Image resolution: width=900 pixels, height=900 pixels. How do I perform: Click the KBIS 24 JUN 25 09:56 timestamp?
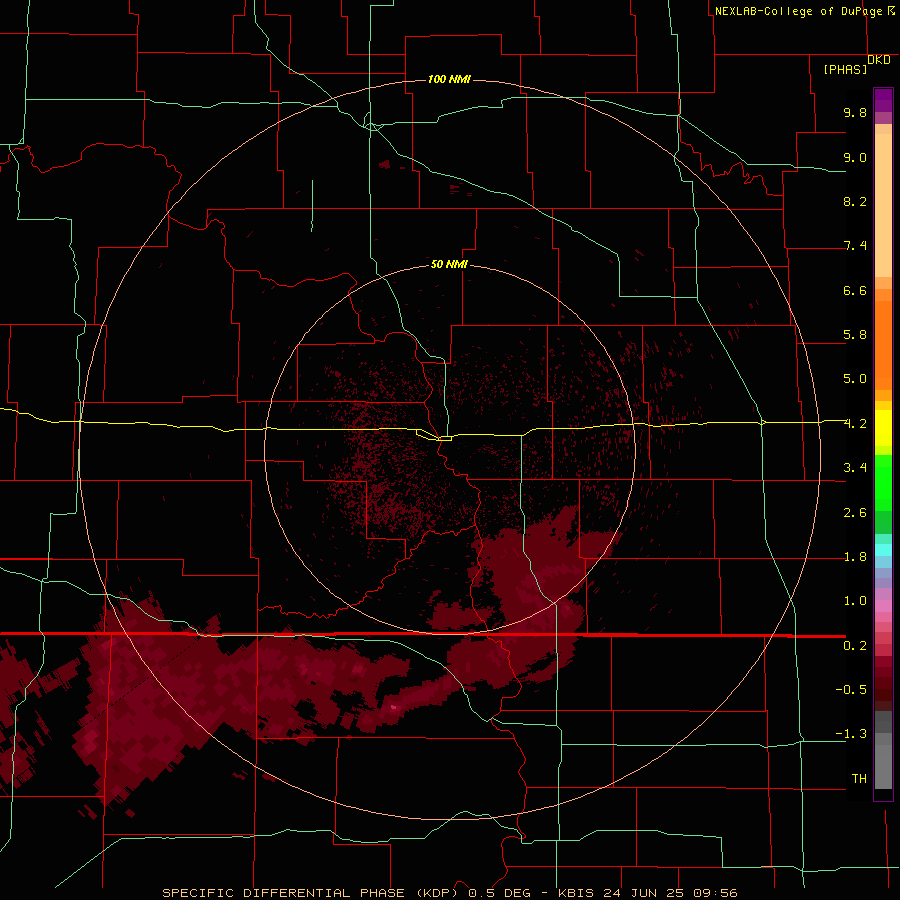[x=647, y=893]
